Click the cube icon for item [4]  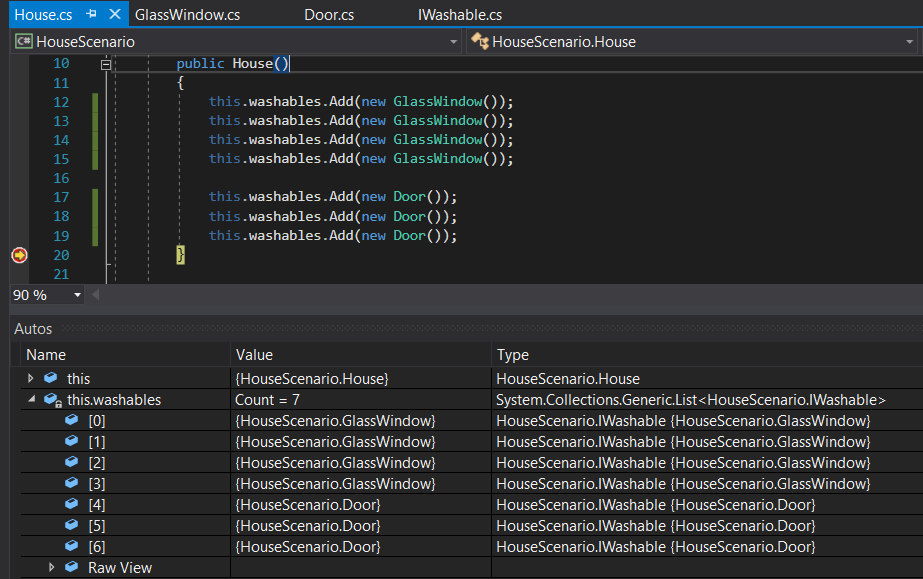[x=72, y=504]
